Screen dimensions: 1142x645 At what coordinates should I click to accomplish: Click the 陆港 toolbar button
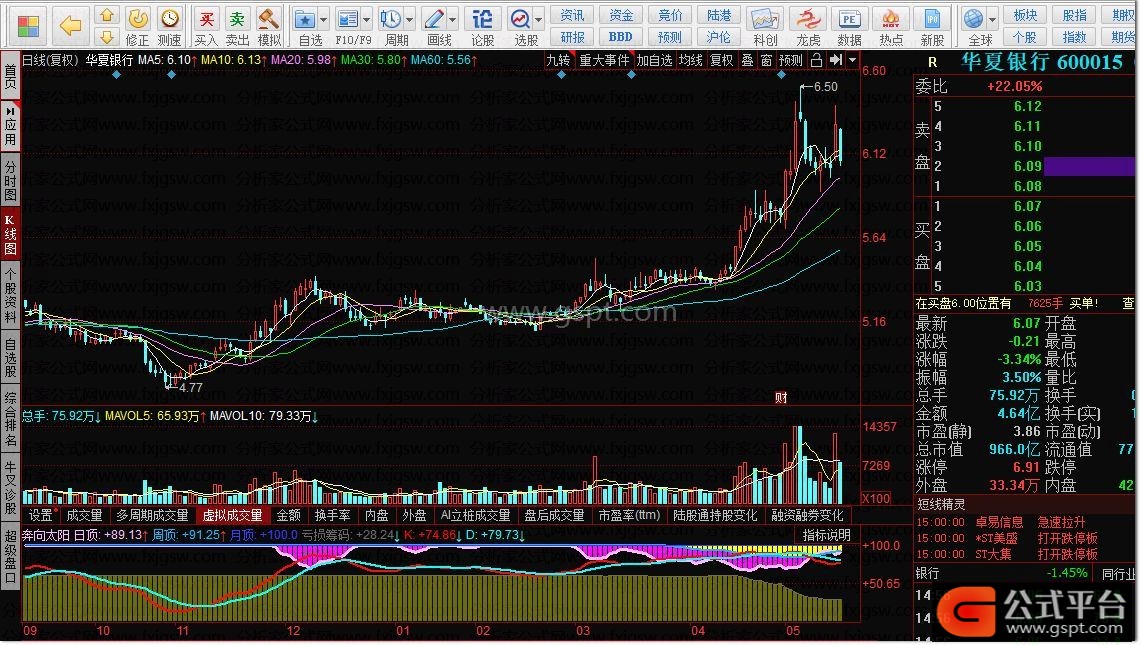719,15
